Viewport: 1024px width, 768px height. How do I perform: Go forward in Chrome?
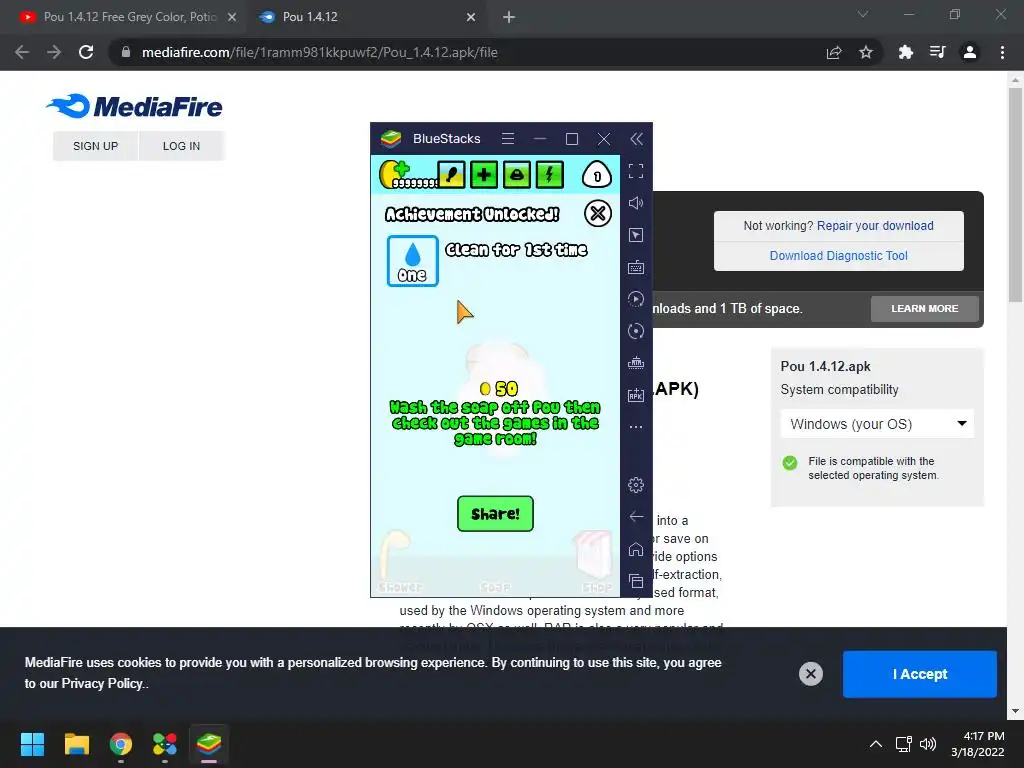[x=54, y=52]
